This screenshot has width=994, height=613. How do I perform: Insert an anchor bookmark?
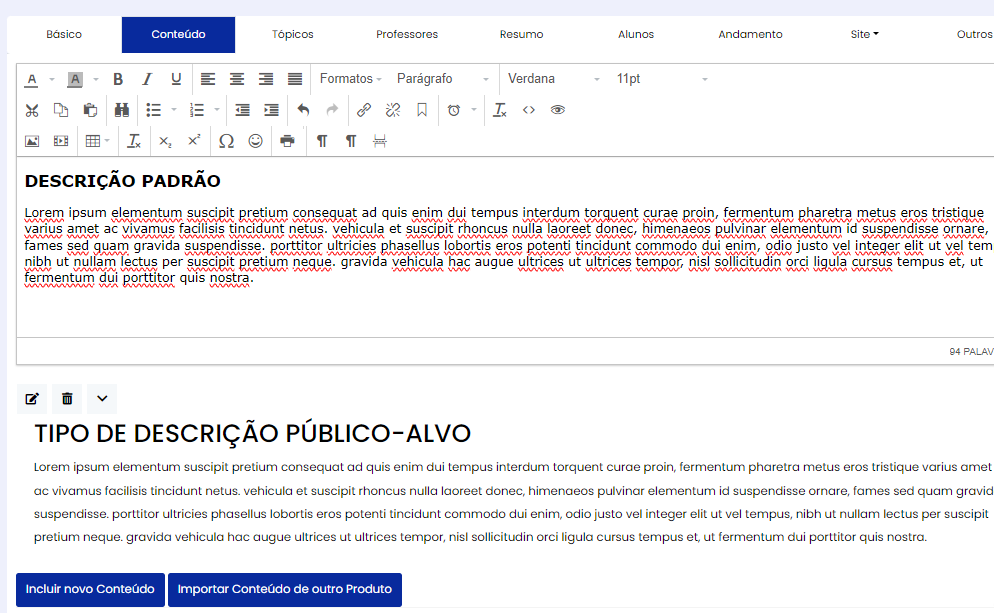coord(422,110)
